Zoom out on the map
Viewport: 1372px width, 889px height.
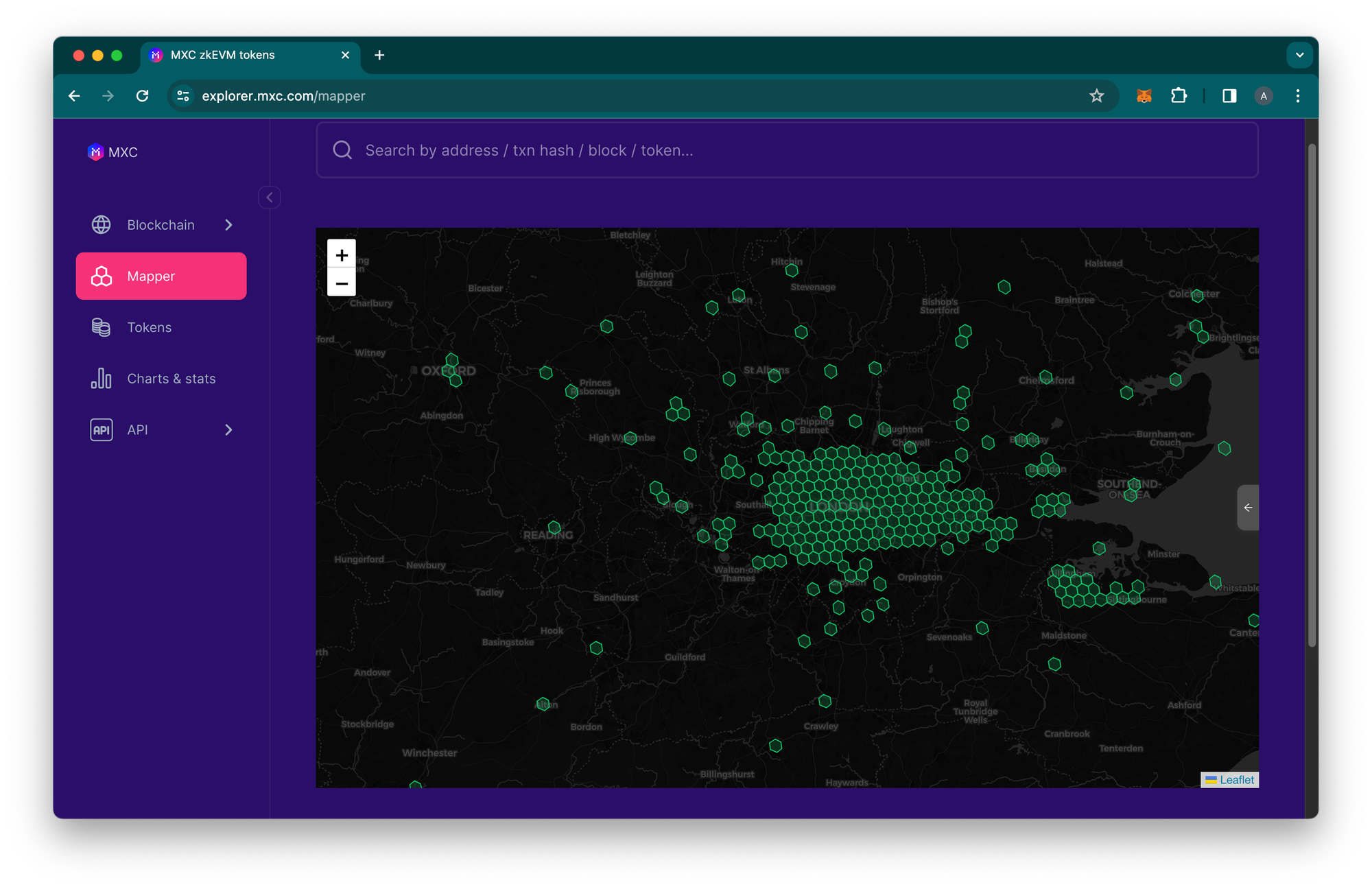(342, 283)
